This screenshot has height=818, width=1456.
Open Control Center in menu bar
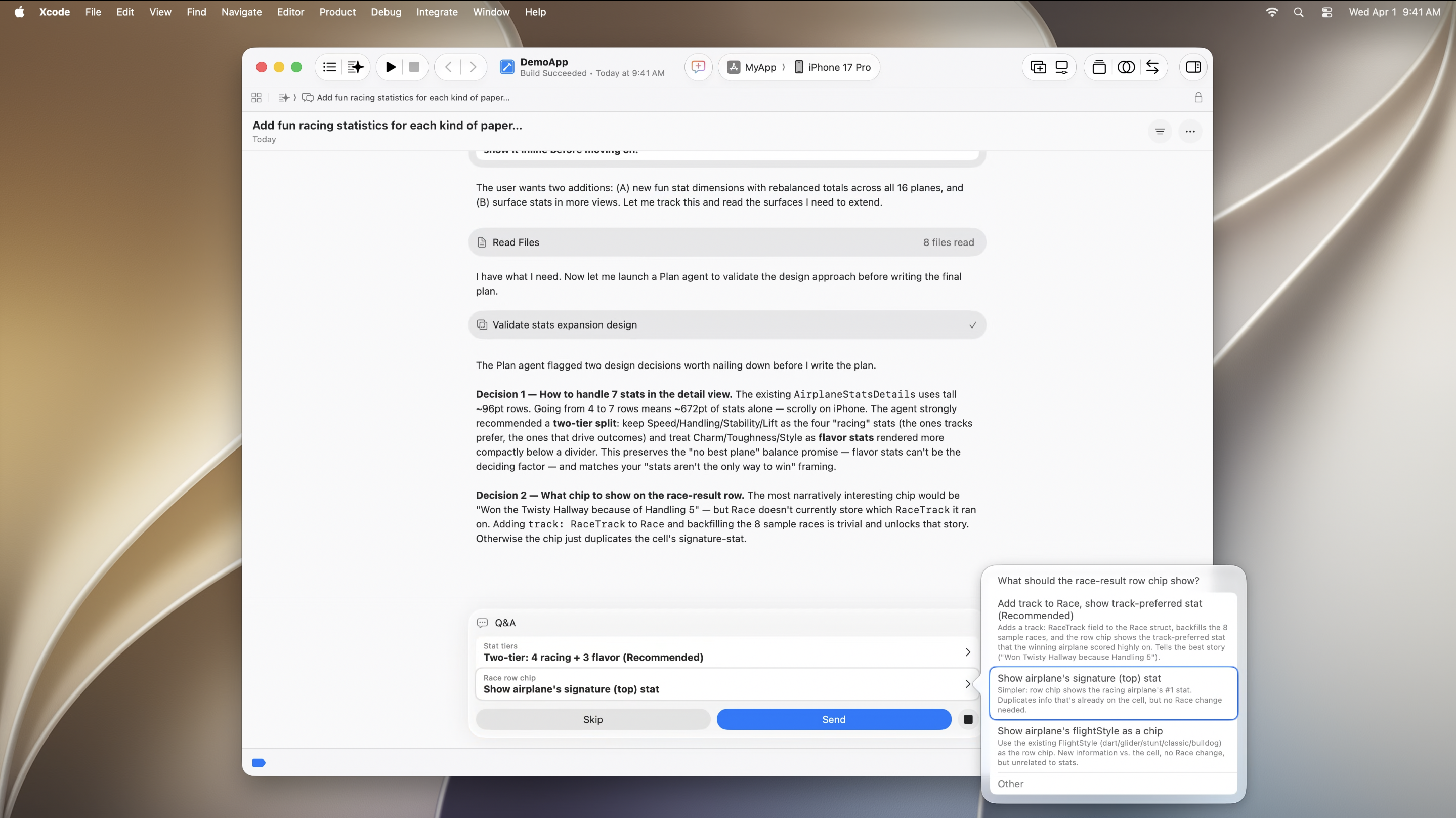click(x=1326, y=12)
